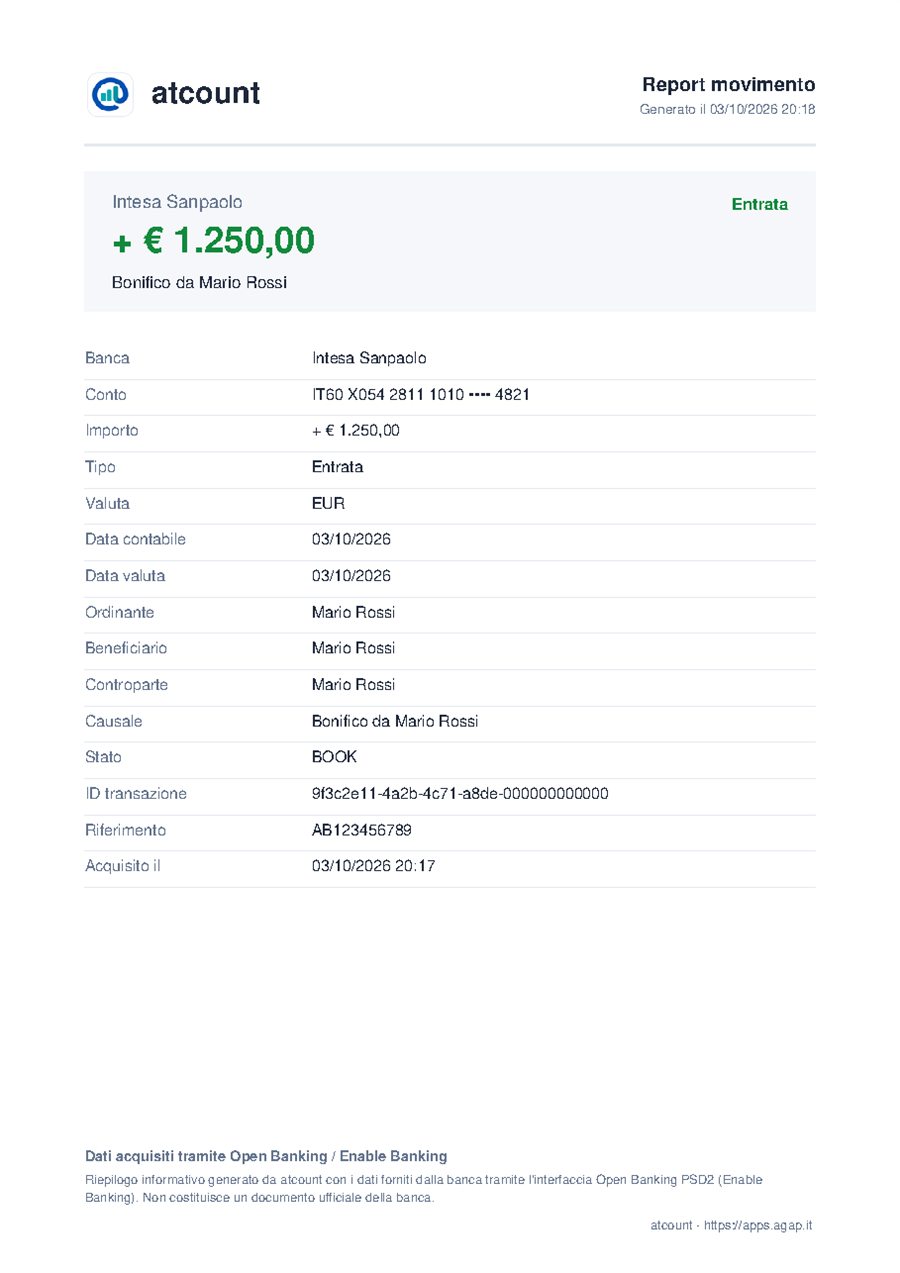Click Bonifico da Mario Rossi summary text
900x1273 pixels.
tap(199, 283)
